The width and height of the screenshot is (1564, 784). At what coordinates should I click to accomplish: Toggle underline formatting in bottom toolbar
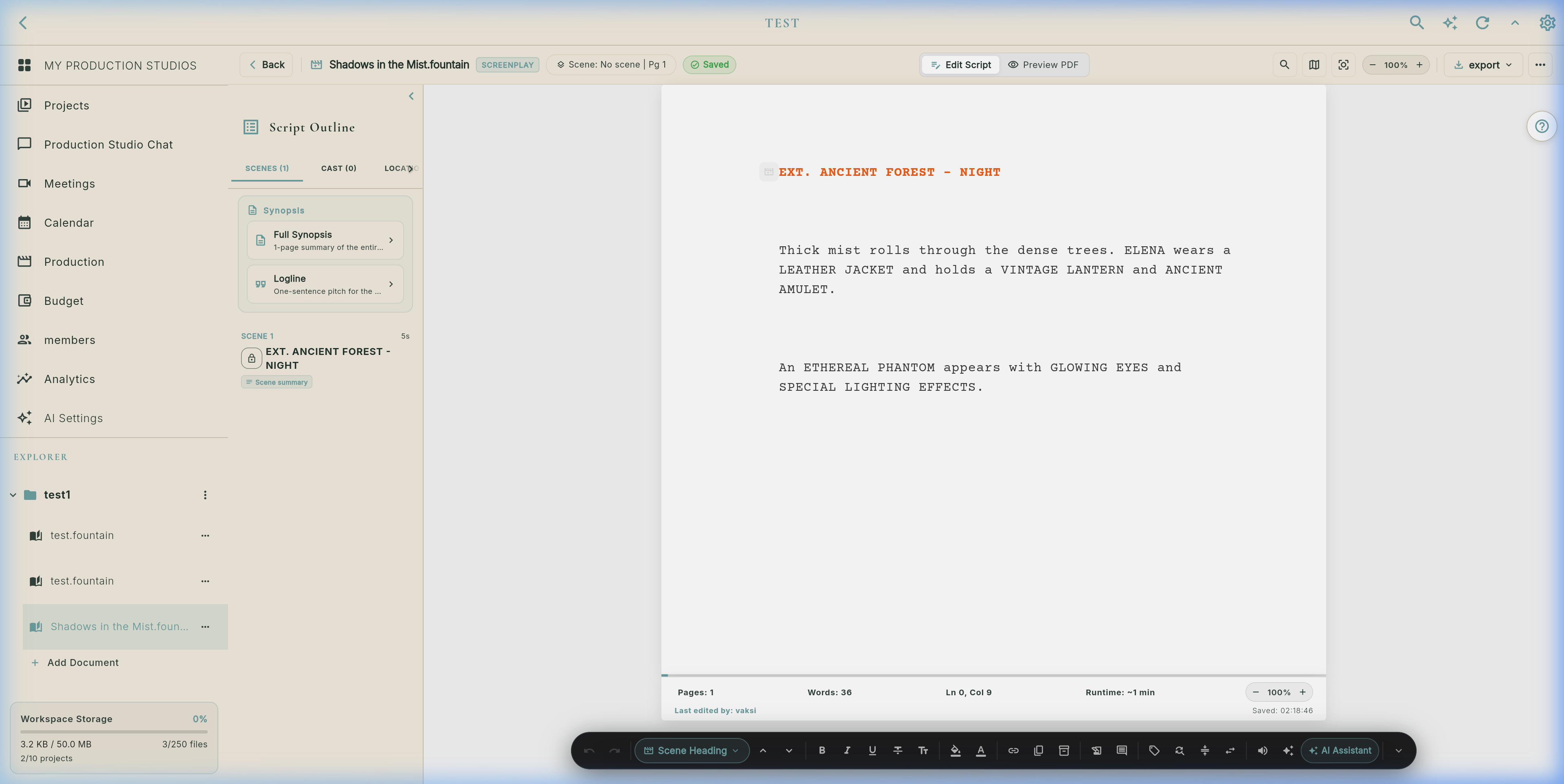[x=872, y=751]
